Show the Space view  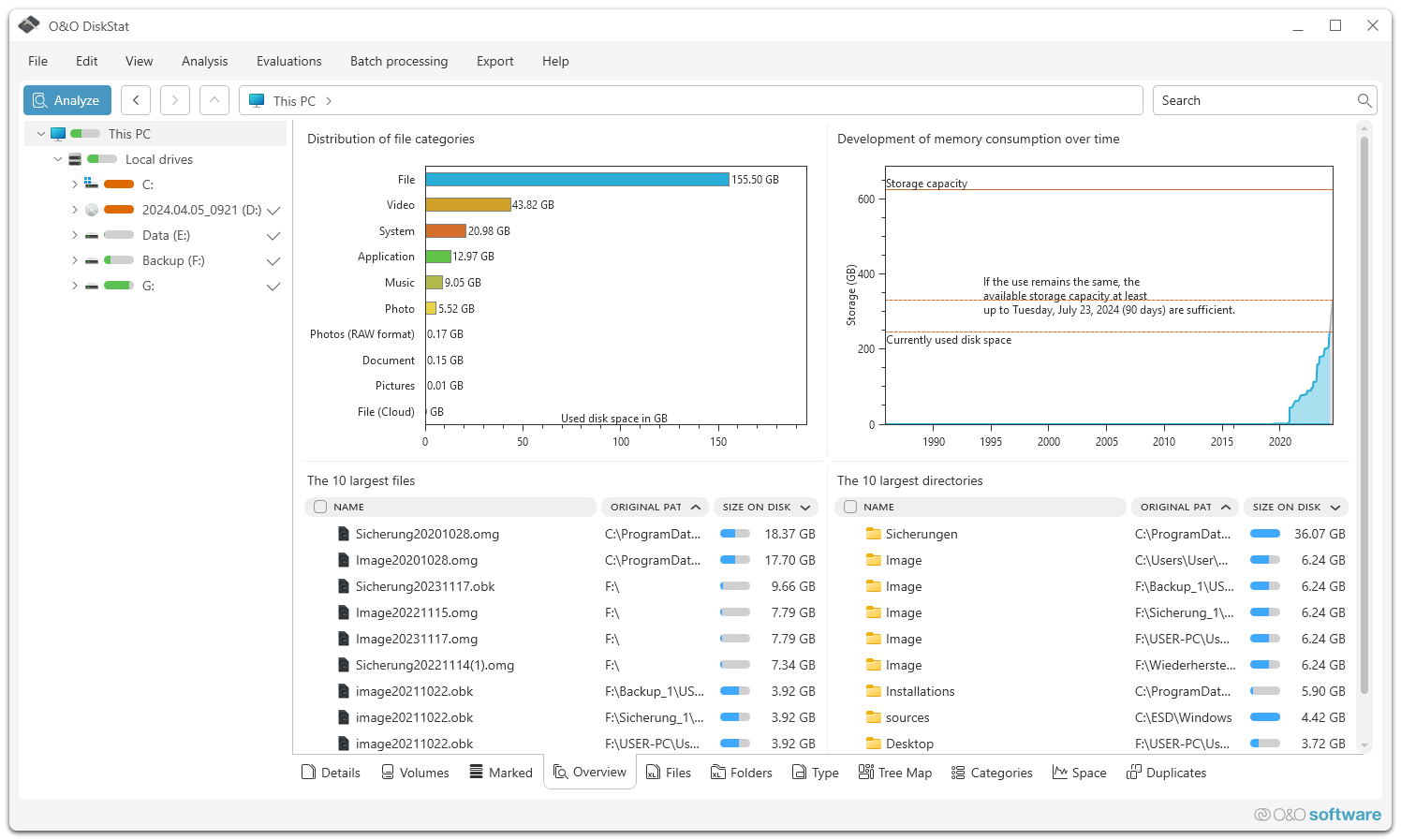tap(1079, 773)
